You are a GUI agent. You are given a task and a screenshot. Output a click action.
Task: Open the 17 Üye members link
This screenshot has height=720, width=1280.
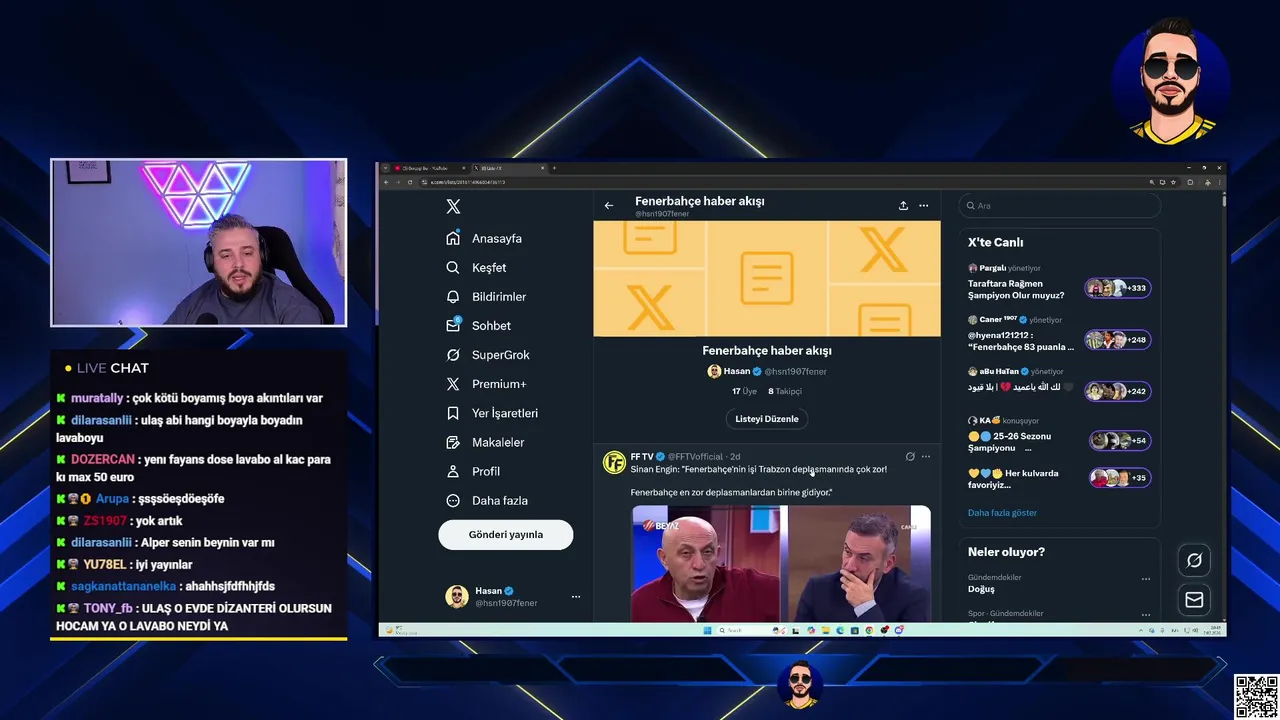pos(744,391)
